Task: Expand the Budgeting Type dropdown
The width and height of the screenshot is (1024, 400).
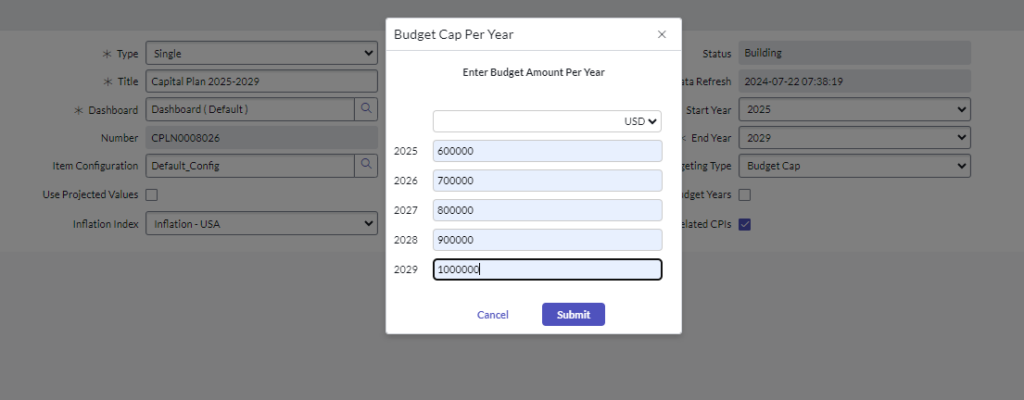Action: click(857, 166)
